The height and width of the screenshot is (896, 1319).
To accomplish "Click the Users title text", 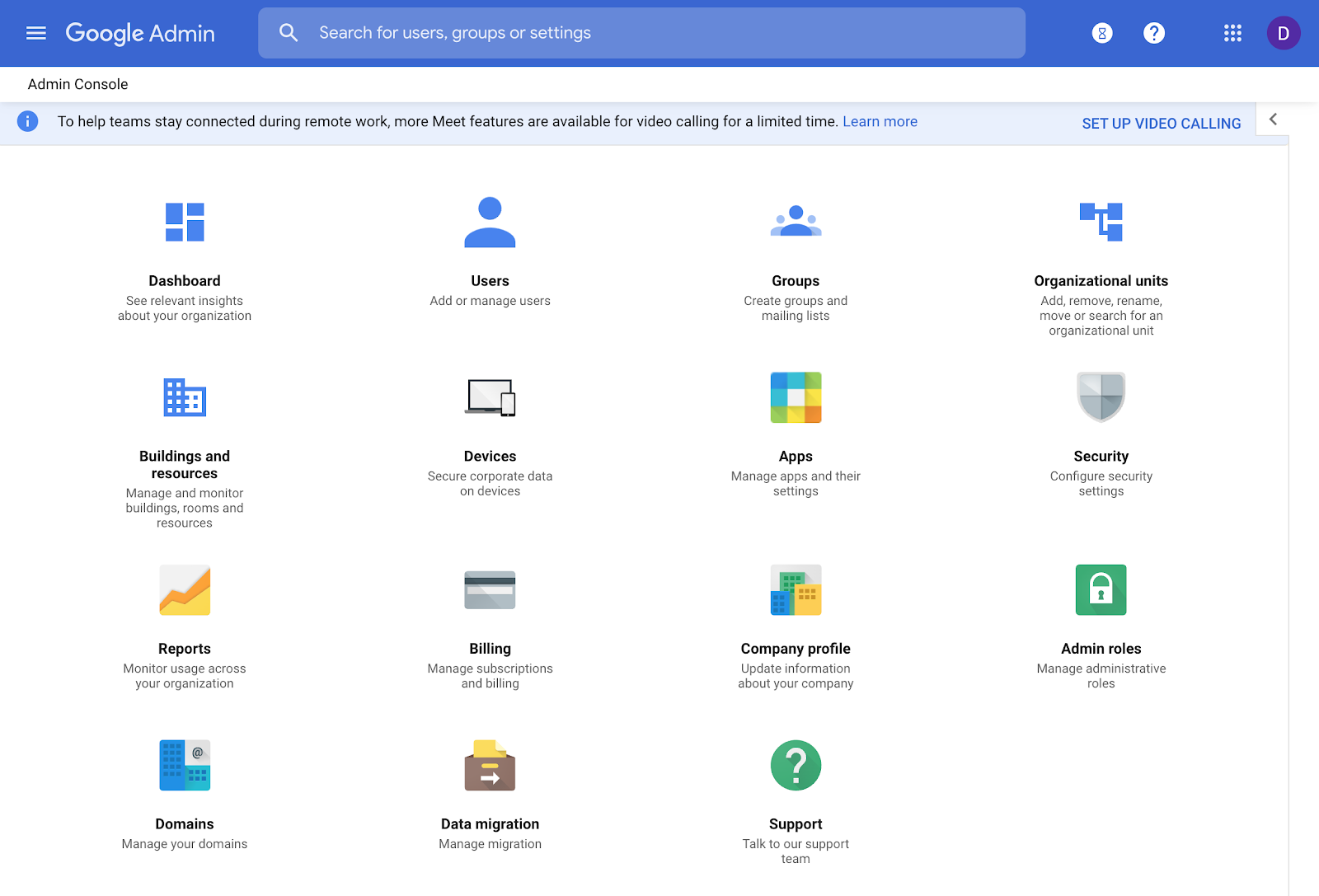I will point(490,280).
